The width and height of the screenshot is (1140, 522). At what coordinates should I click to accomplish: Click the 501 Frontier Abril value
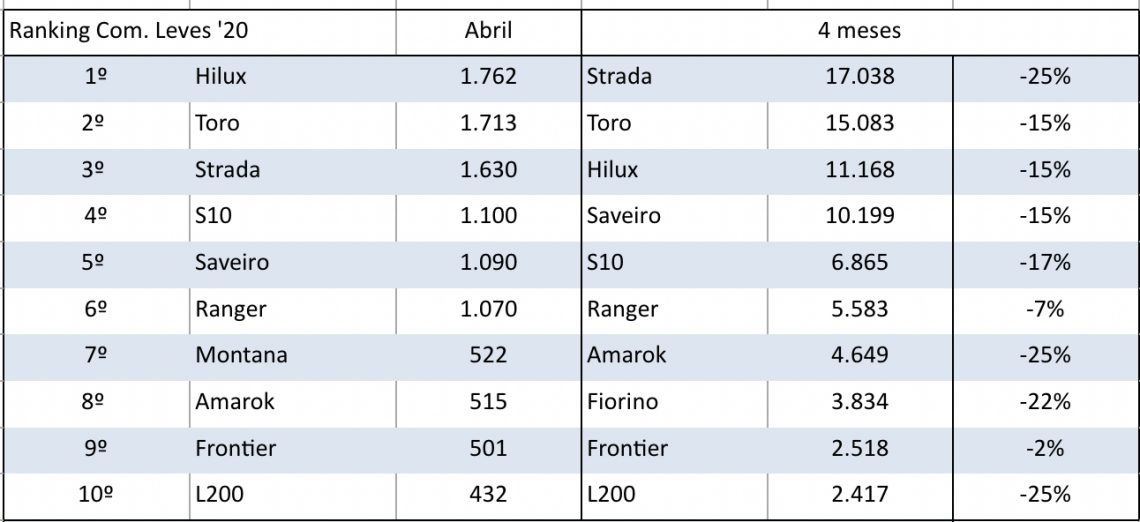(x=488, y=448)
